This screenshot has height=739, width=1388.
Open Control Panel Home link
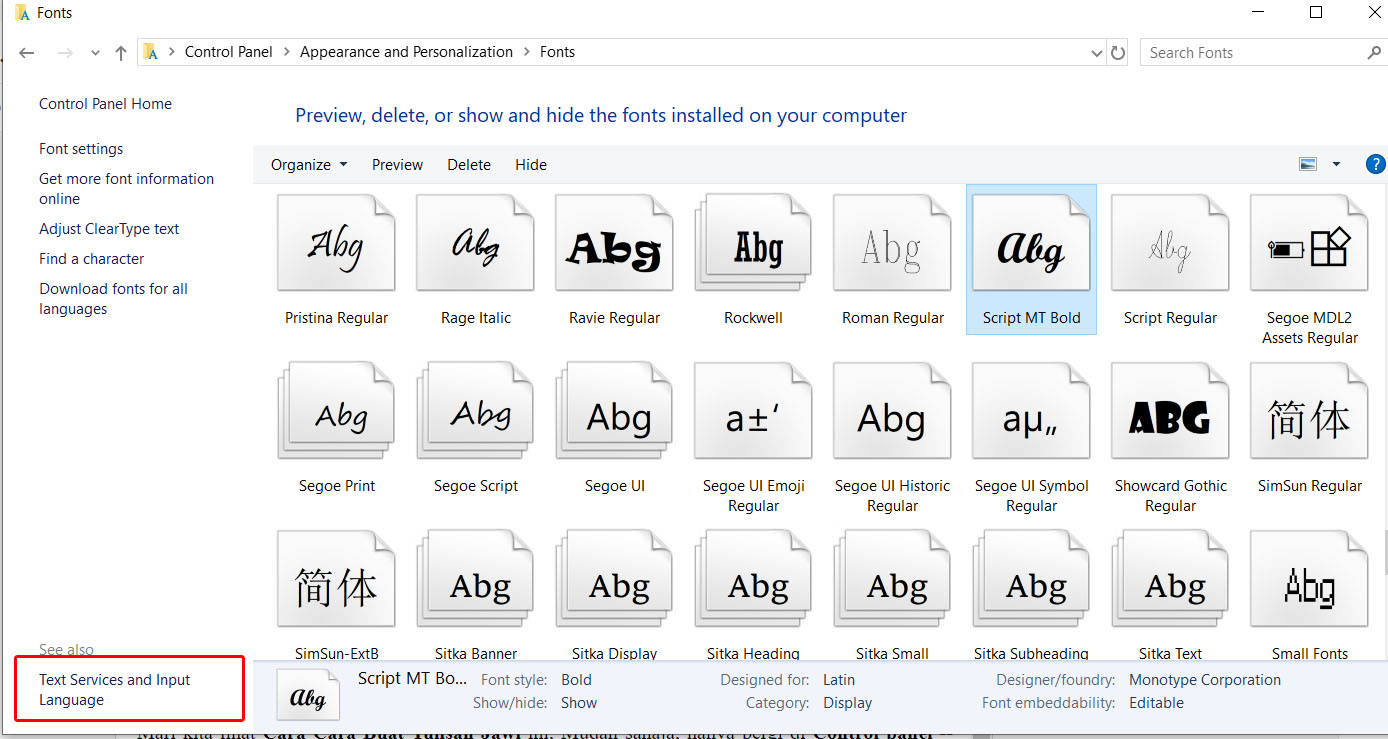(105, 104)
